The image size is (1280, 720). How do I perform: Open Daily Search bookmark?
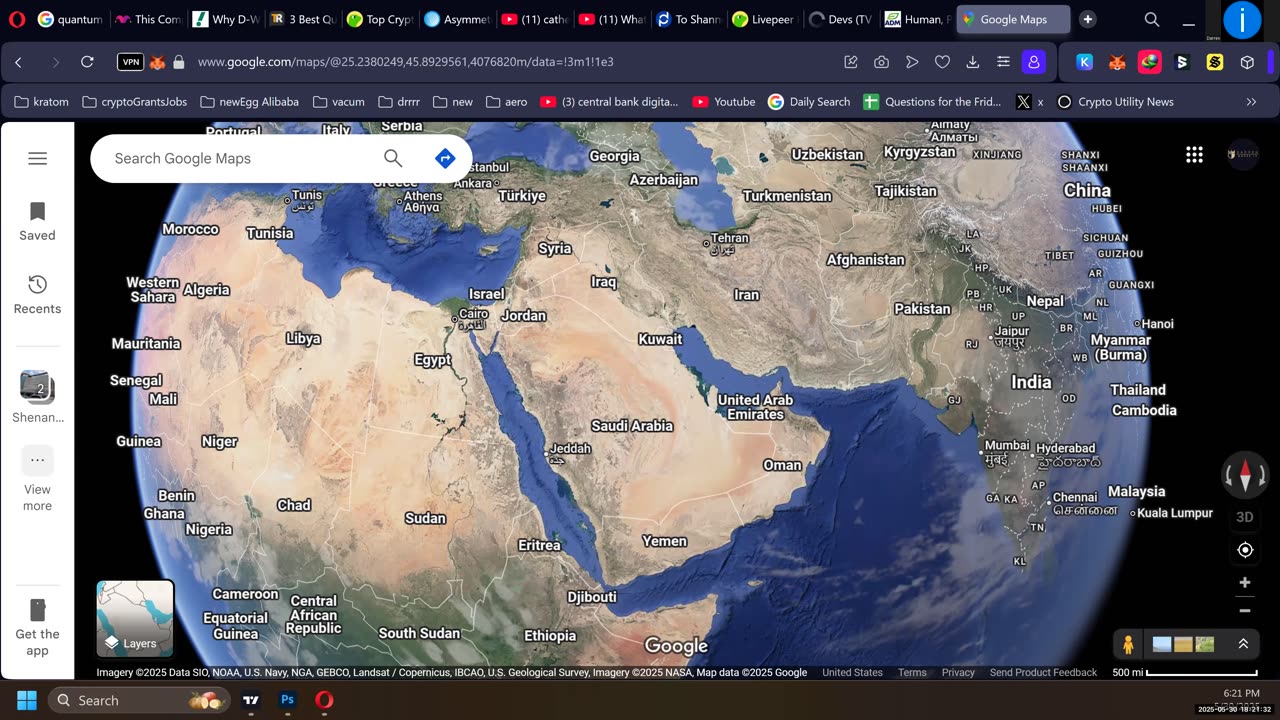[809, 101]
